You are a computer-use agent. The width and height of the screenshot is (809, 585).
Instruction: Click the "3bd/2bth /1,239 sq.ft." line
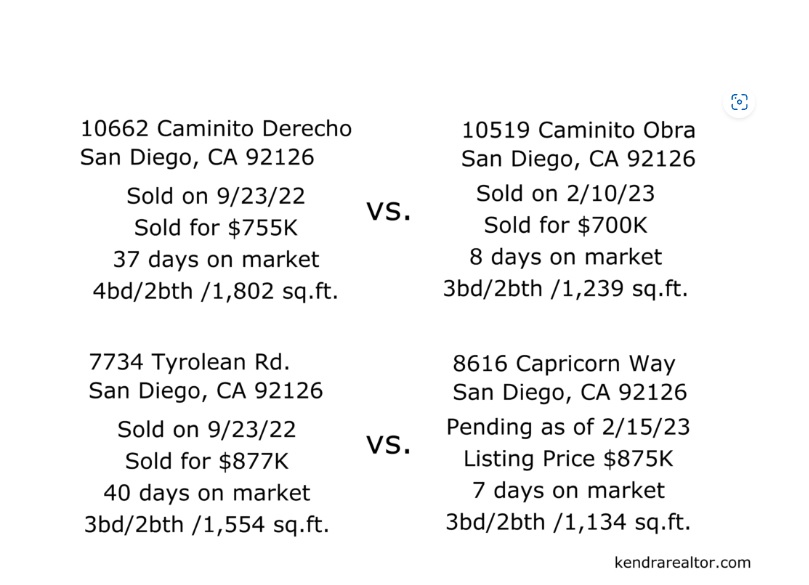point(565,289)
